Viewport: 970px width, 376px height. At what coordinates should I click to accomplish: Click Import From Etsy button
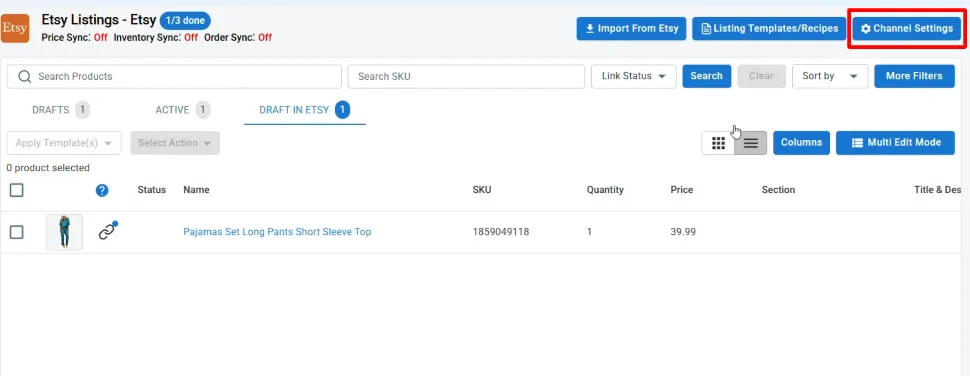[x=631, y=28]
